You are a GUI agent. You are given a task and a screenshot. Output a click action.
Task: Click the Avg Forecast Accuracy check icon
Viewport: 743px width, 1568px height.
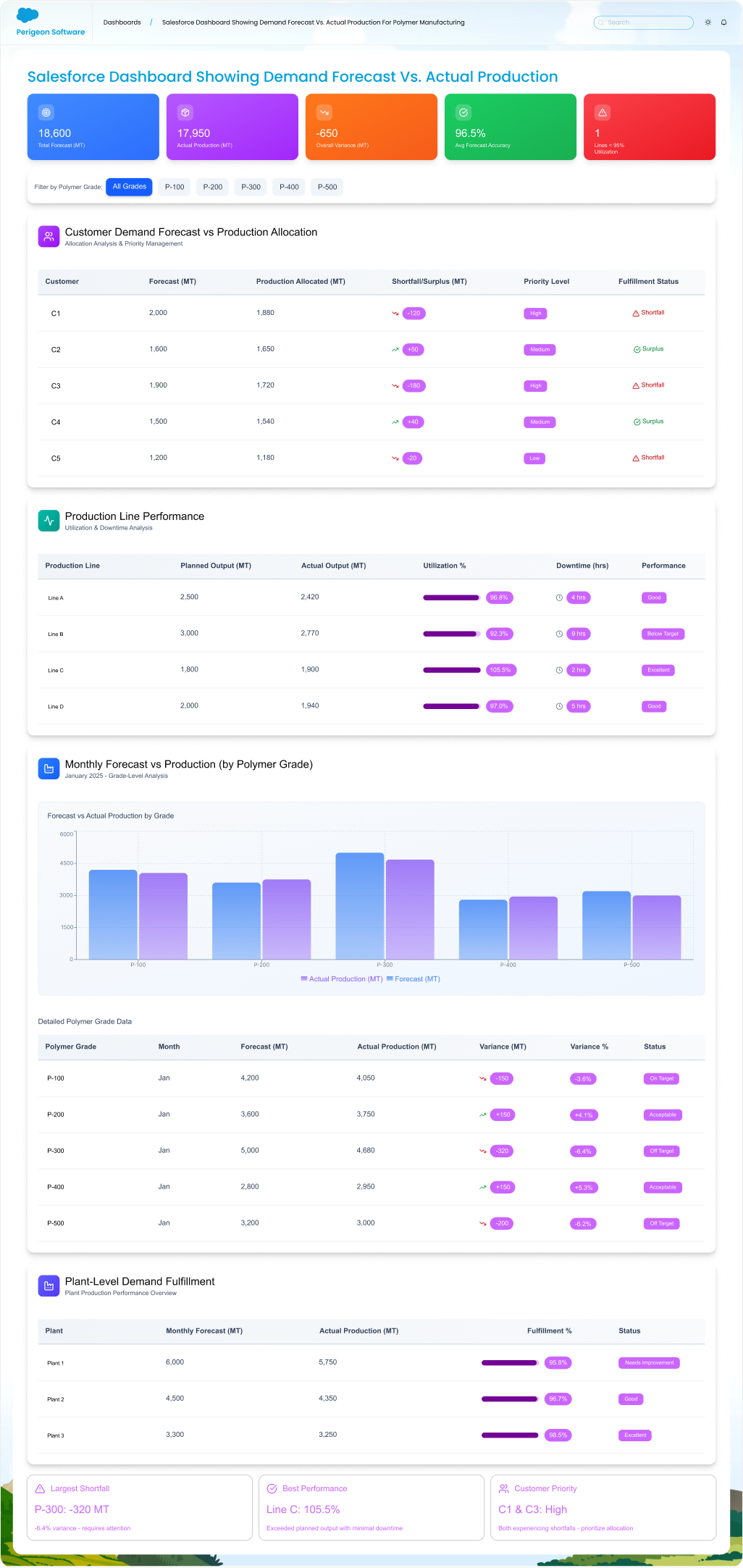coord(463,113)
